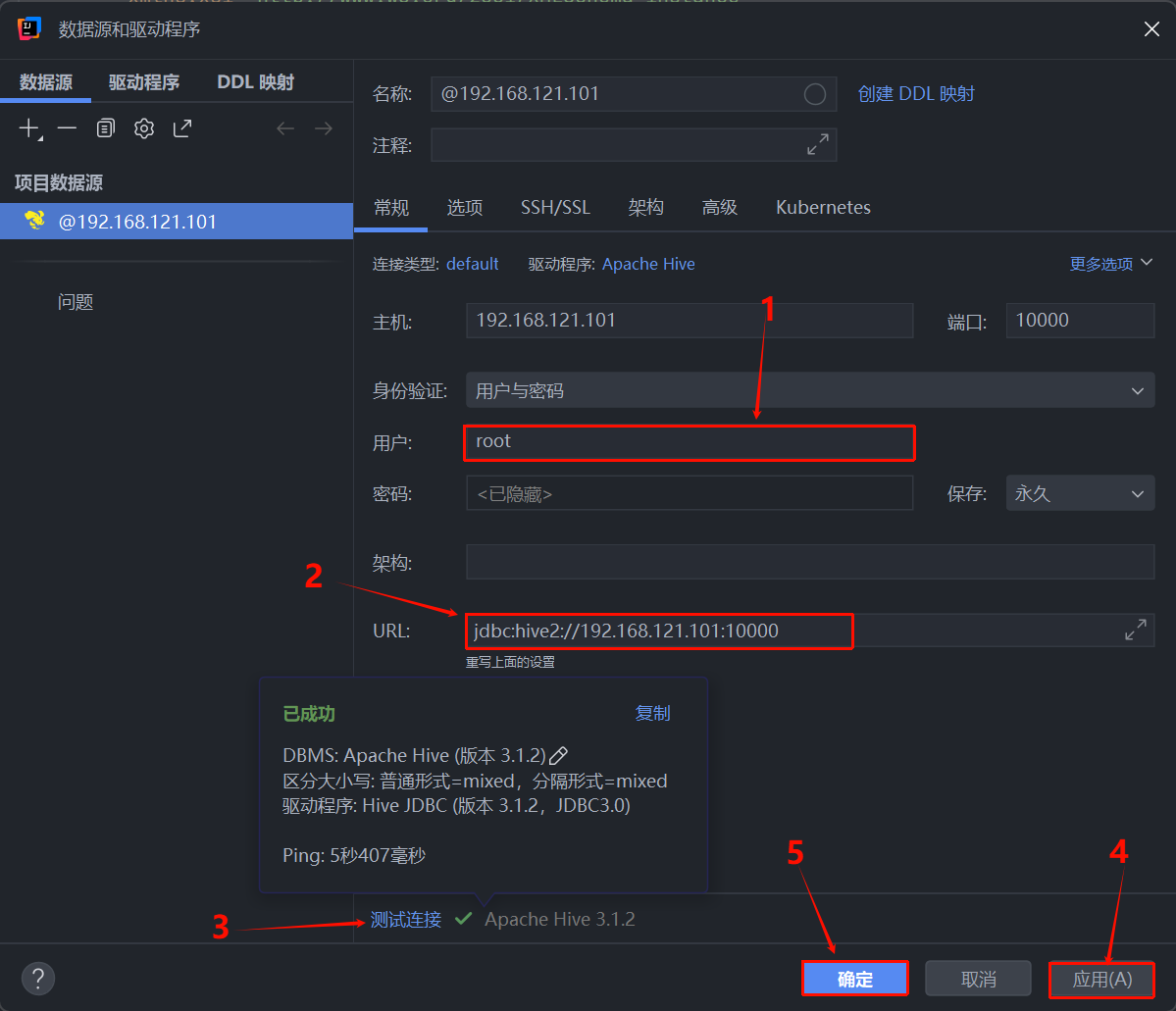Viewport: 1176px width, 1011px height.
Task: Focus the 名称 input field
Action: click(x=634, y=94)
